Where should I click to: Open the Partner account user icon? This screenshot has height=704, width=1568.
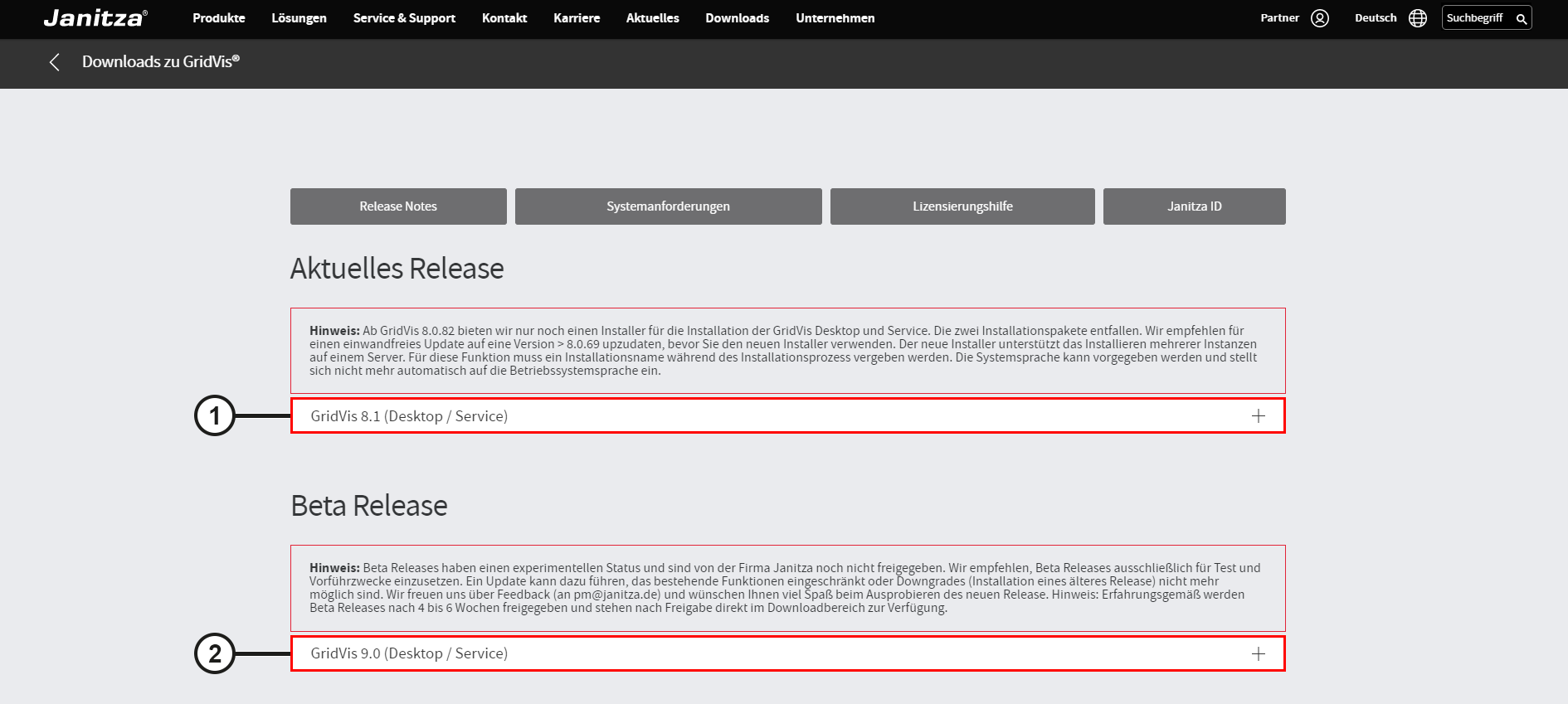1320,18
